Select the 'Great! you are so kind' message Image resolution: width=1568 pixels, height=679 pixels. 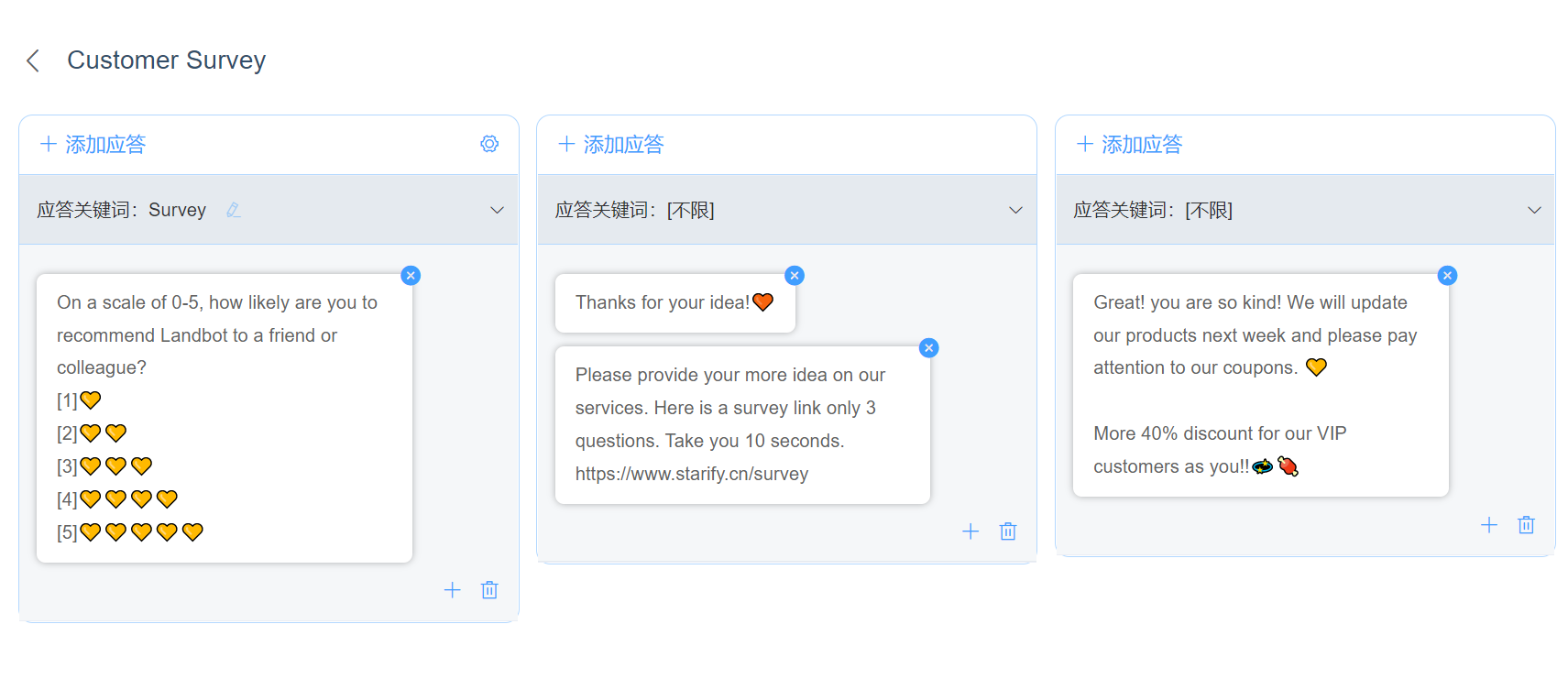coord(1260,385)
